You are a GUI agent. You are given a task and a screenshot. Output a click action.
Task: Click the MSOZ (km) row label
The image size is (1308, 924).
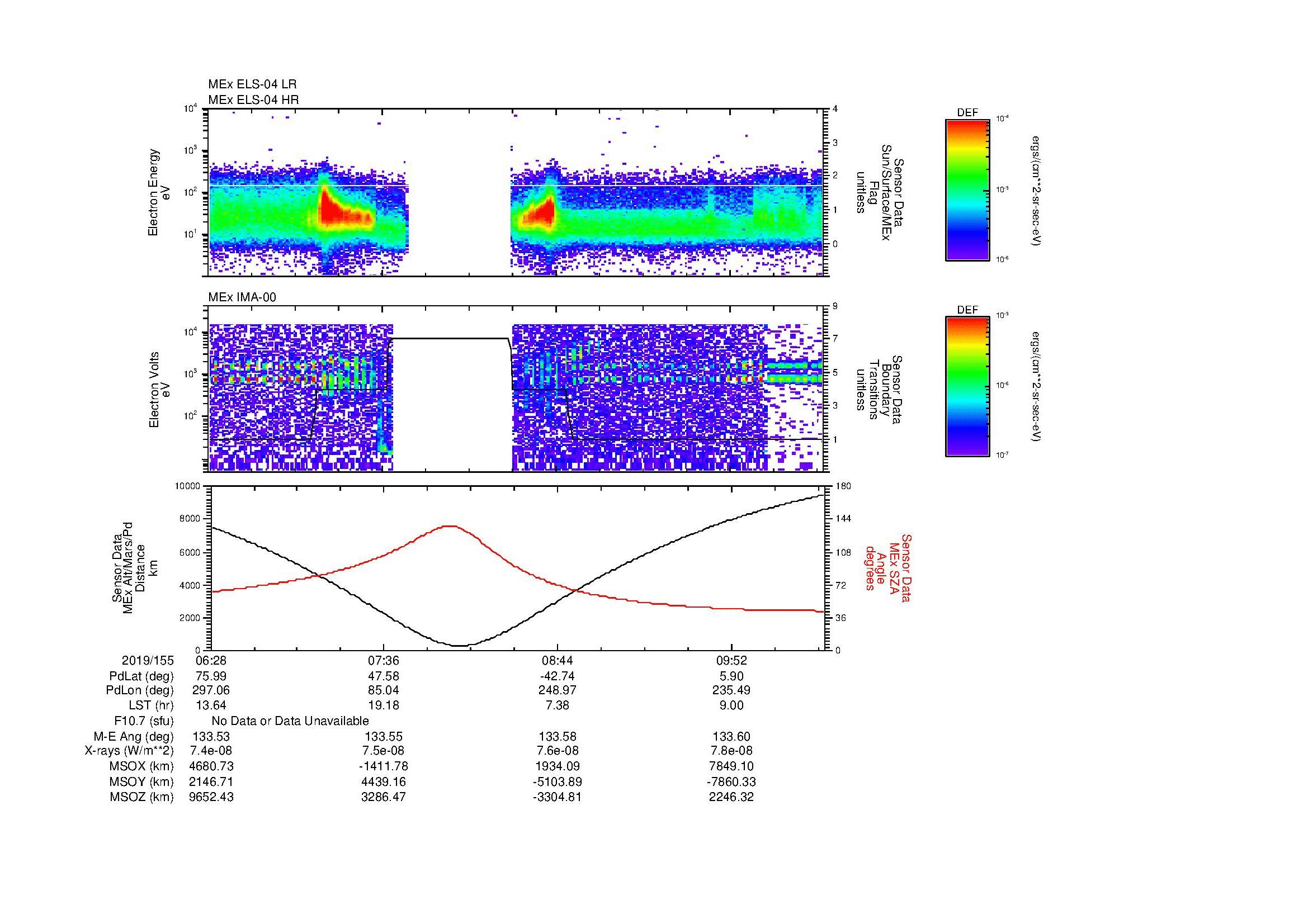point(141,797)
